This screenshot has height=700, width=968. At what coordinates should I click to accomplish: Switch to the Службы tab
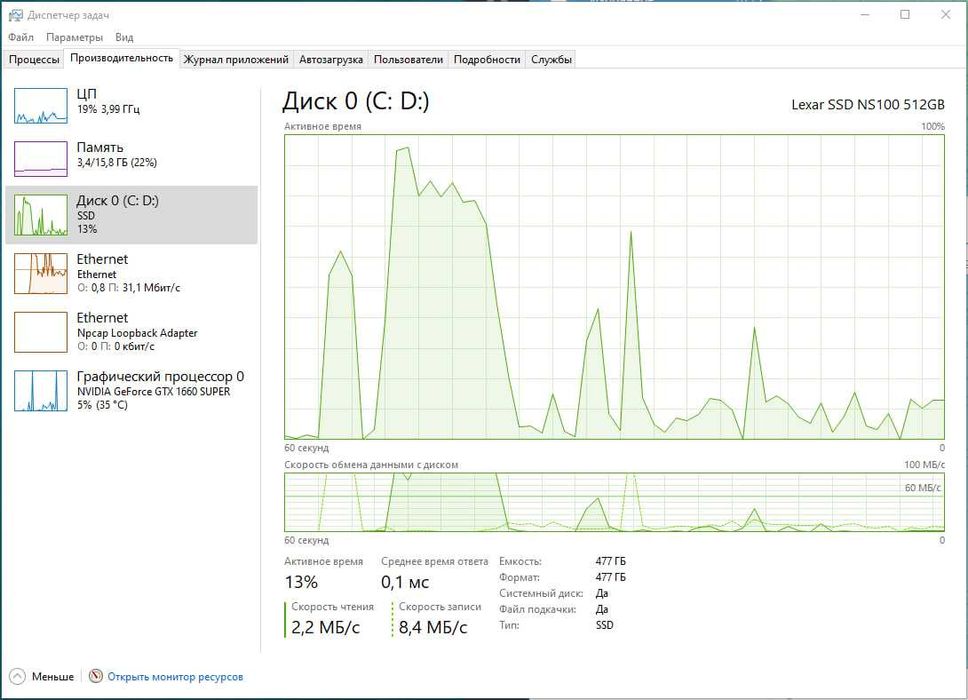click(551, 60)
